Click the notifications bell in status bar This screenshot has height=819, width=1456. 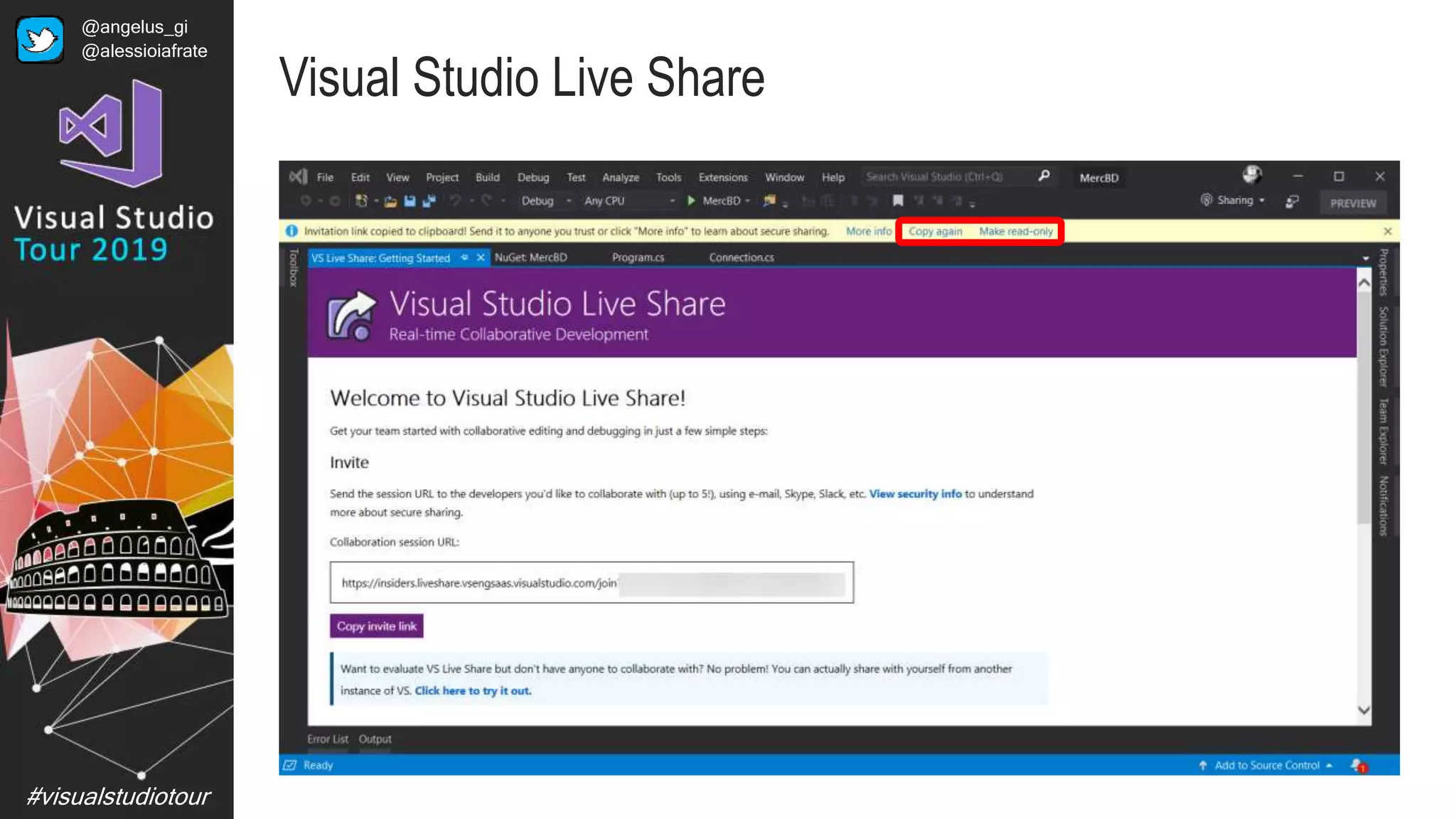pos(1359,766)
